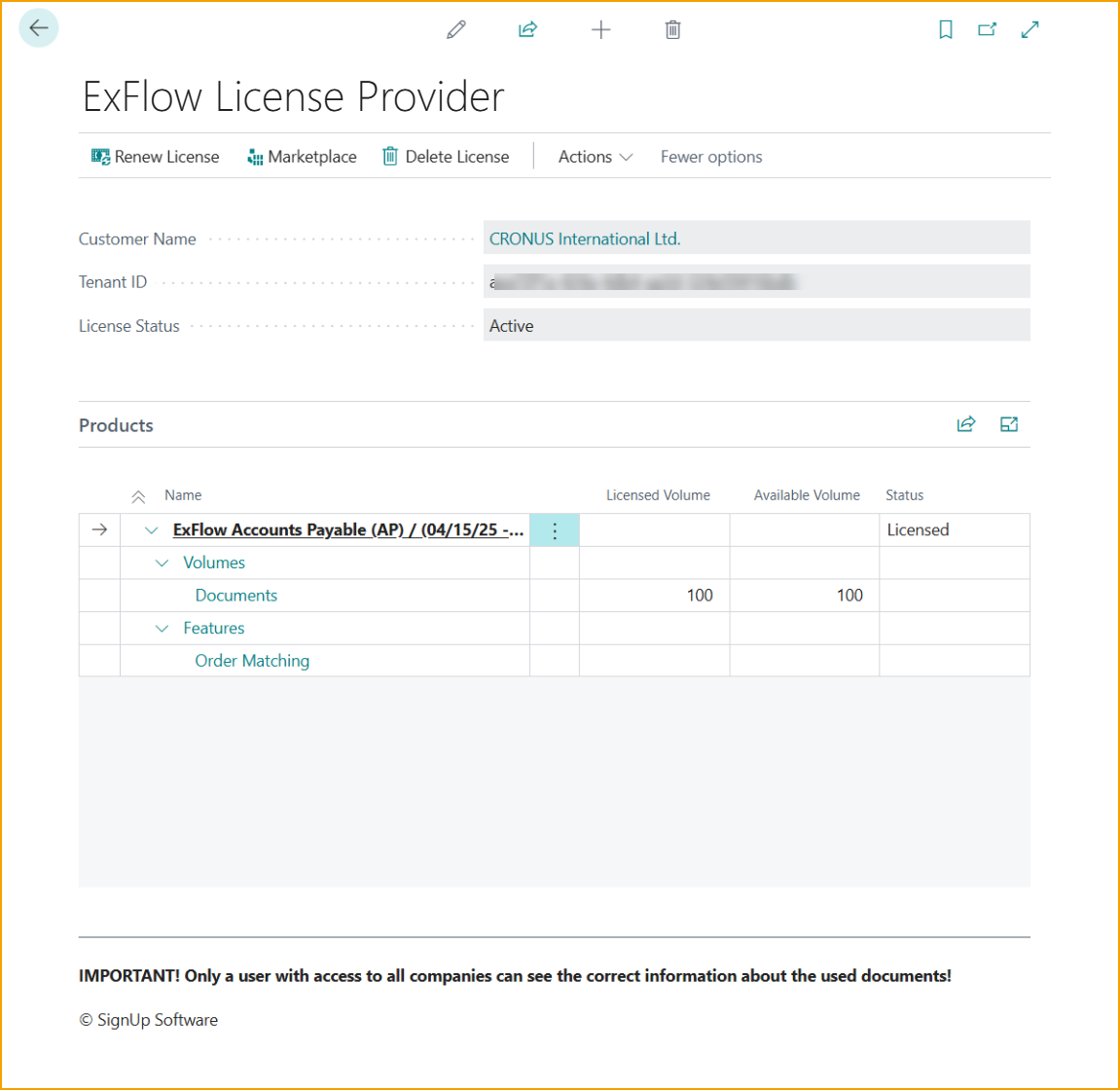
Task: Select Fewer options
Action: (711, 157)
